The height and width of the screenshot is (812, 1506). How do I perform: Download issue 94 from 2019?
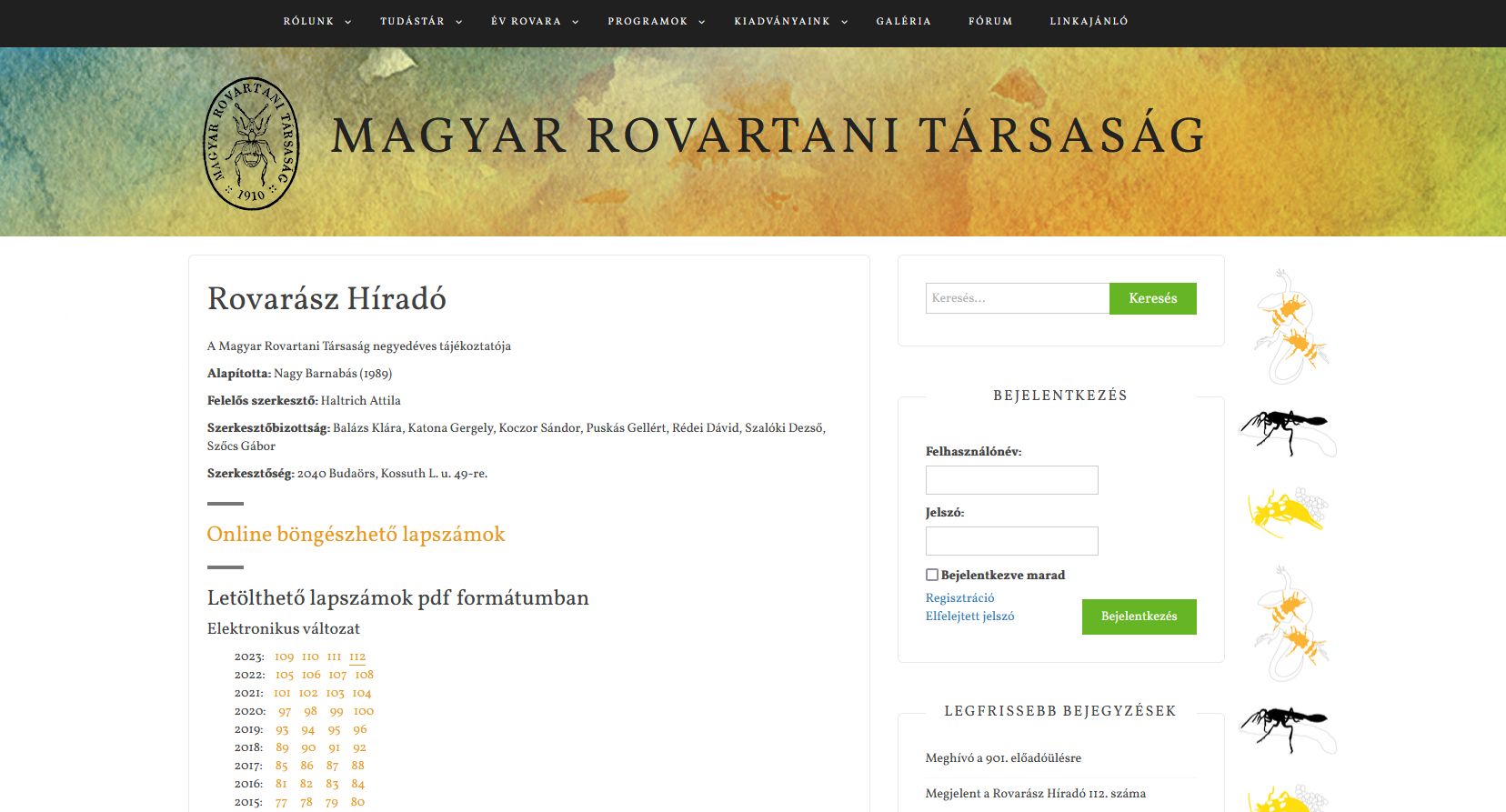pyautogui.click(x=308, y=729)
